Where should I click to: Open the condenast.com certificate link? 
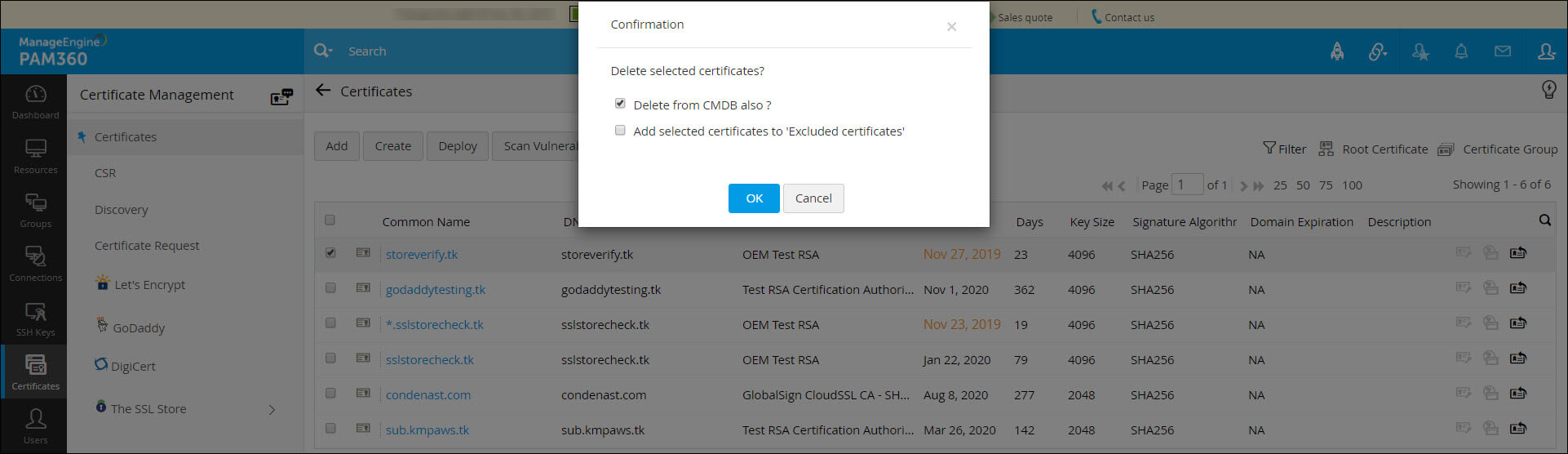tap(428, 395)
